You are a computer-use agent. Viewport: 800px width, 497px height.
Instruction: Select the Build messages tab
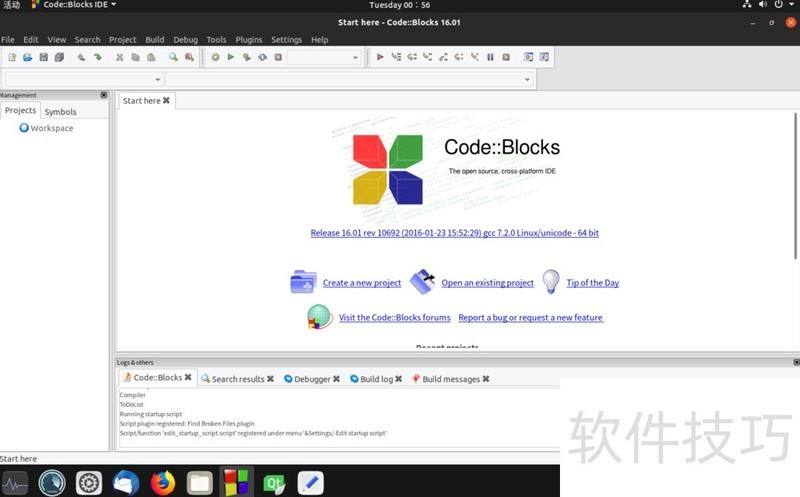(x=451, y=379)
